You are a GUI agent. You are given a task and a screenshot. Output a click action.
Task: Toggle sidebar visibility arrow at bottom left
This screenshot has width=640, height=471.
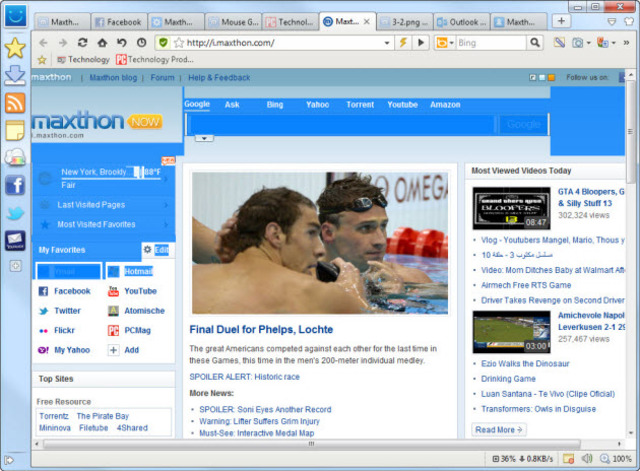(9, 460)
